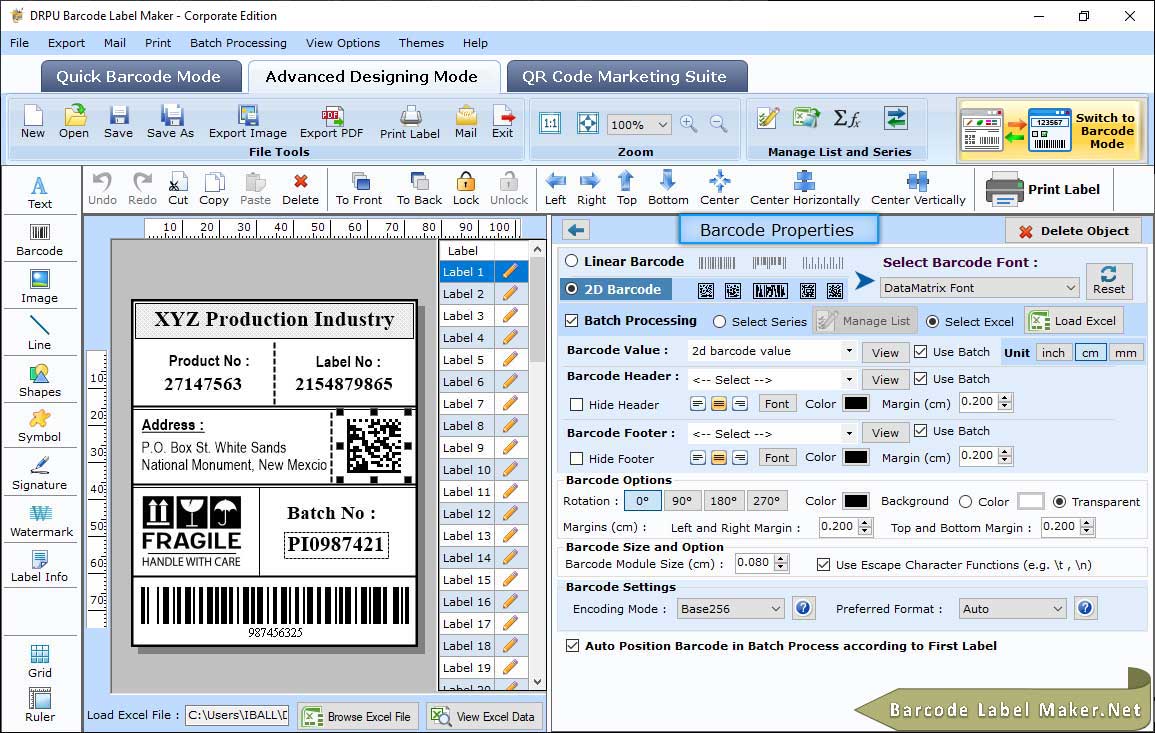The image size is (1155, 733).
Task: Increase Left and Right Margin value
Action: click(x=866, y=522)
